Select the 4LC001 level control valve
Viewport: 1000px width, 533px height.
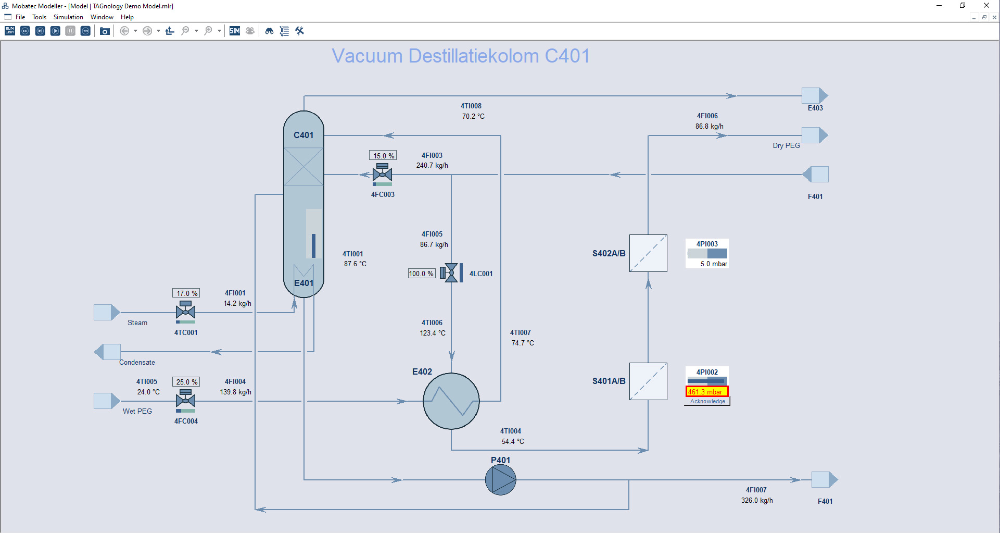click(452, 273)
